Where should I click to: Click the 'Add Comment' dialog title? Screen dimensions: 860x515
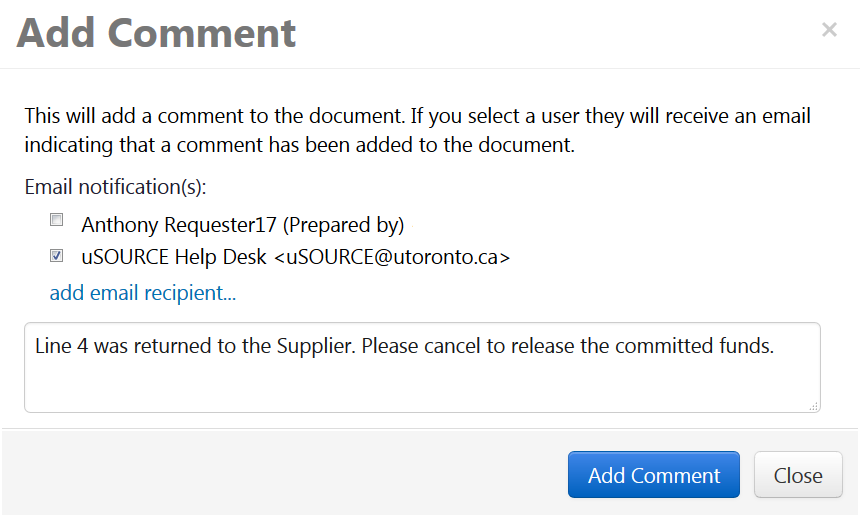(157, 33)
